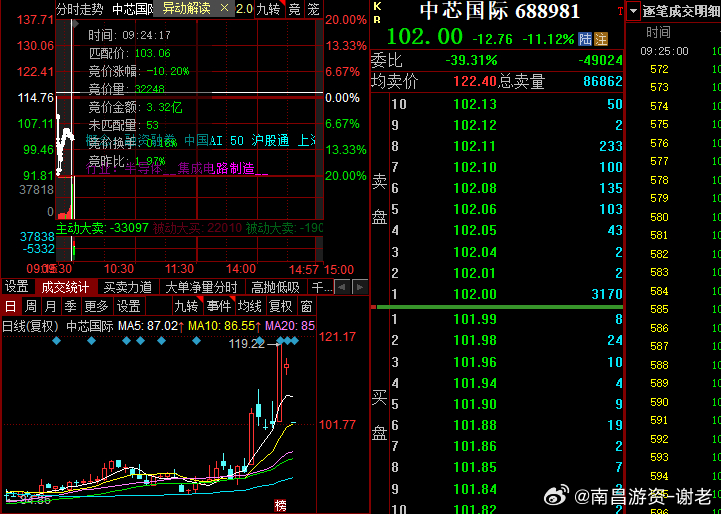Click sell level 1 volume 3170
The width and height of the screenshot is (721, 514).
[x=607, y=294]
